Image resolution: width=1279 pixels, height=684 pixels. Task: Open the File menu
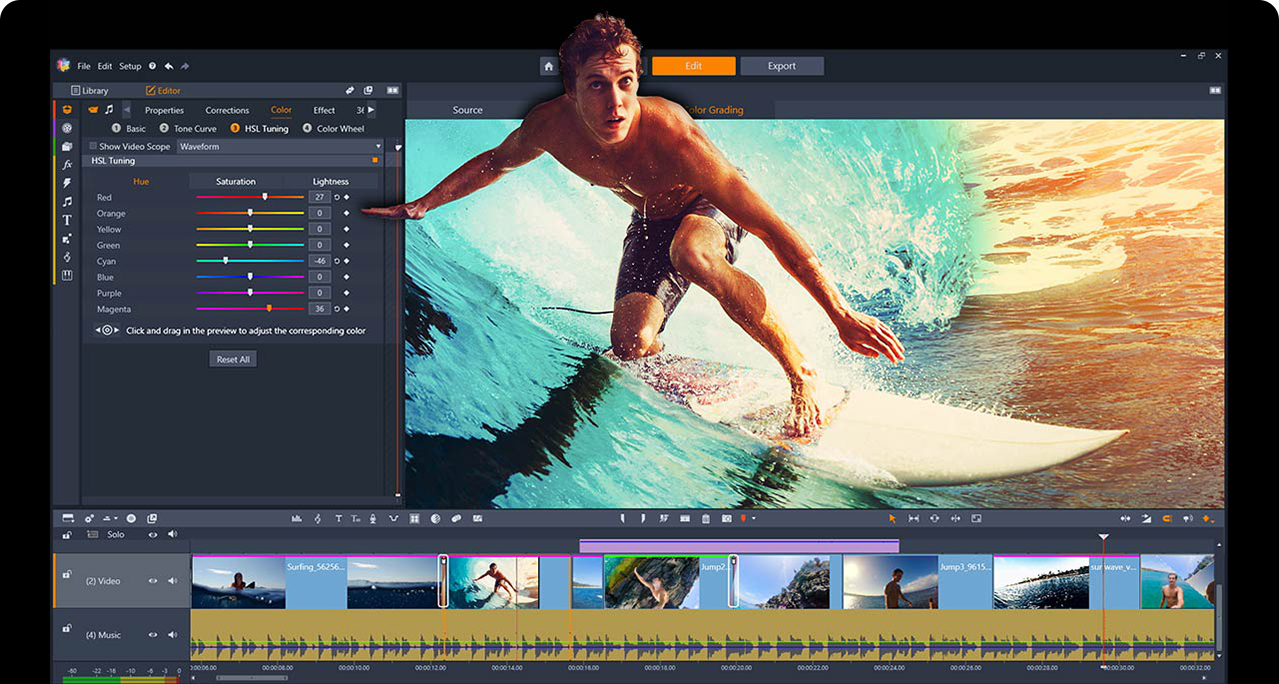pos(84,66)
